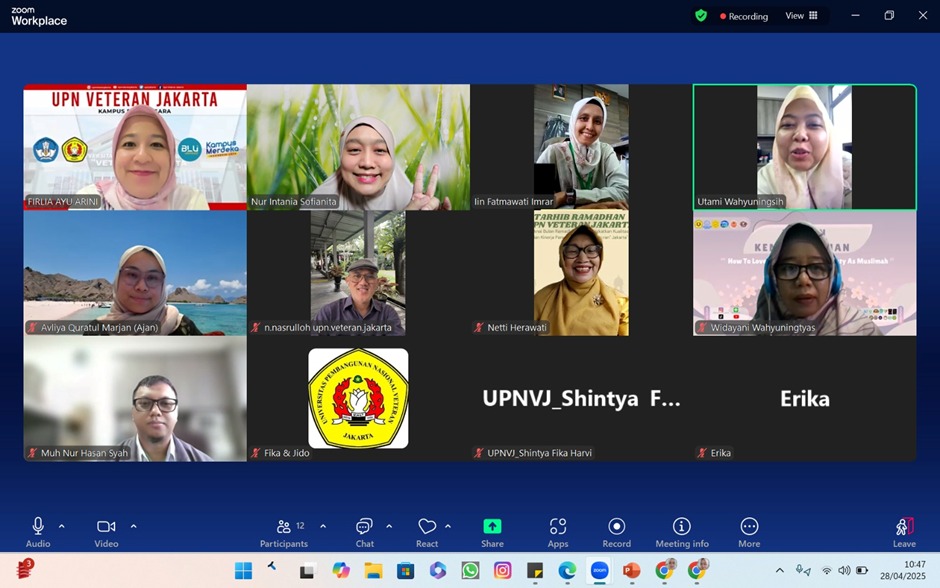The width and height of the screenshot is (940, 588).
Task: Click the Recording indicator label
Action: (x=744, y=16)
